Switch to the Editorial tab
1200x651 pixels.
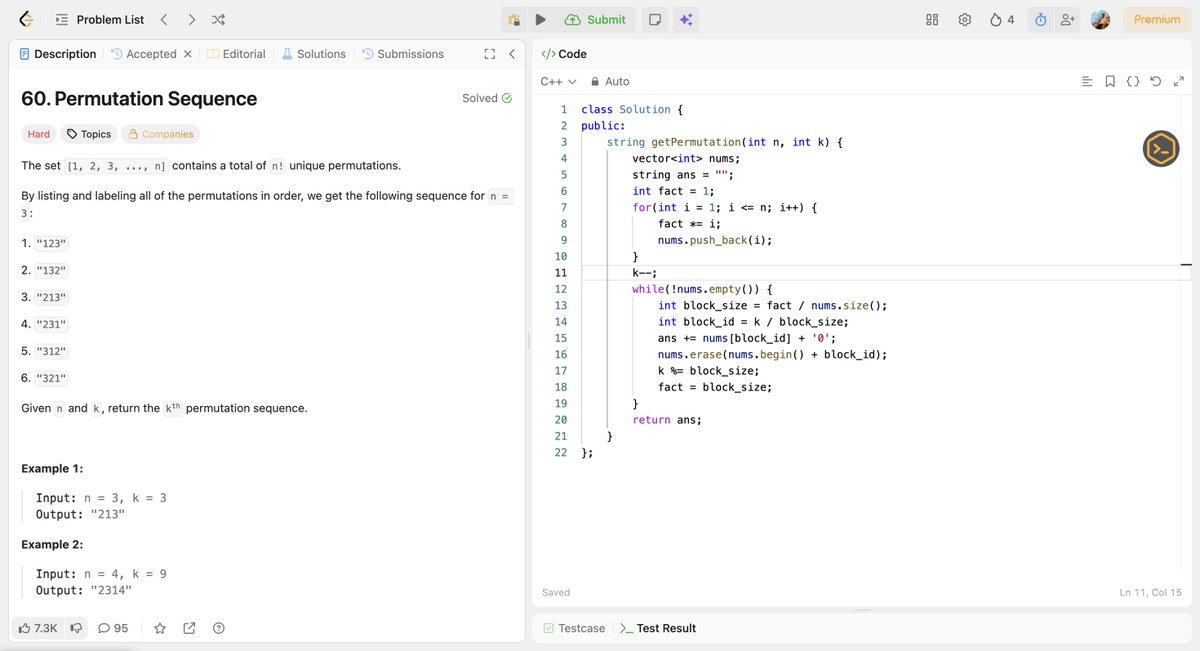(x=236, y=54)
